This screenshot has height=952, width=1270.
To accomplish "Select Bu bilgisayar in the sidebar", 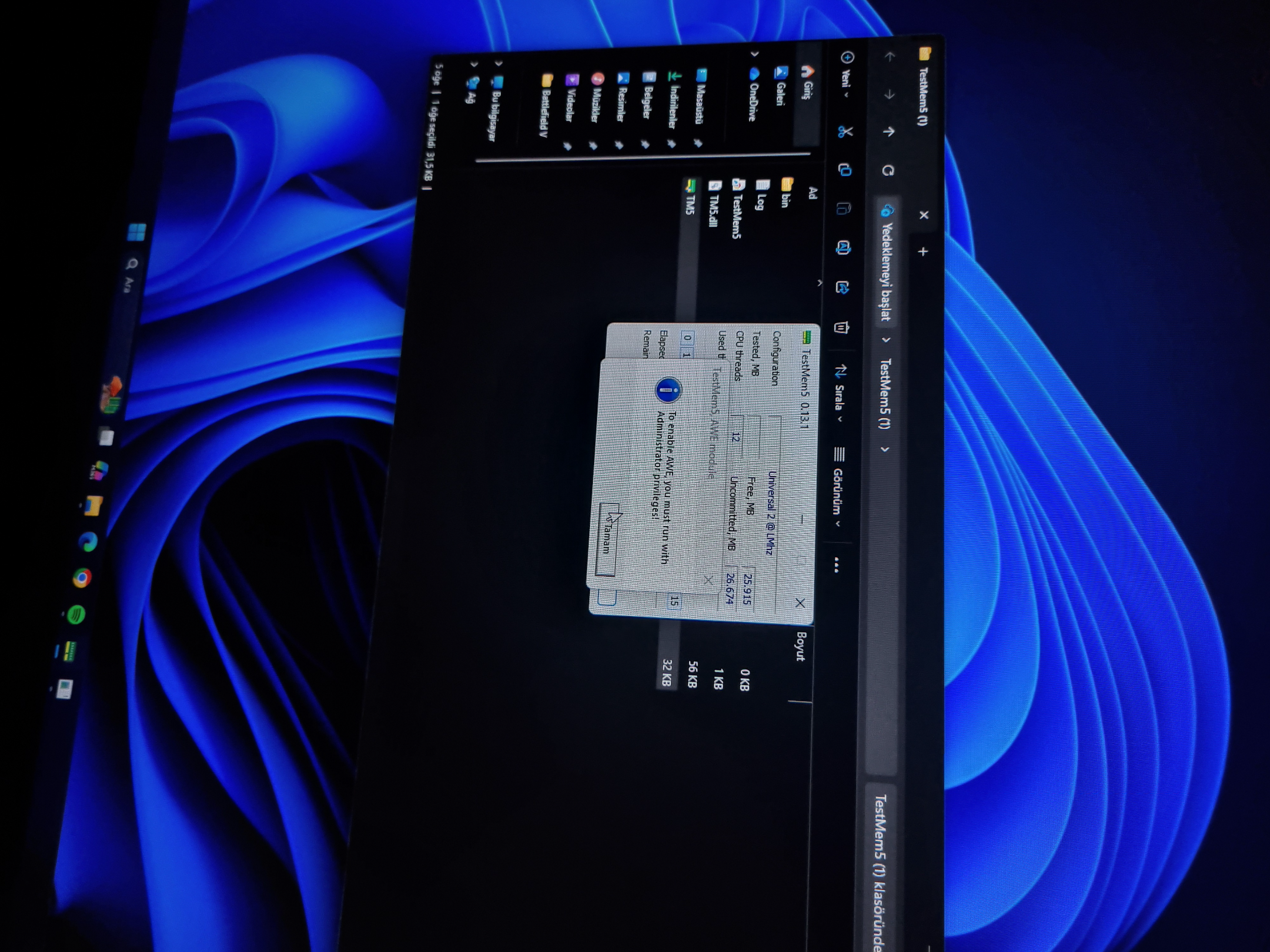I will pyautogui.click(x=497, y=108).
